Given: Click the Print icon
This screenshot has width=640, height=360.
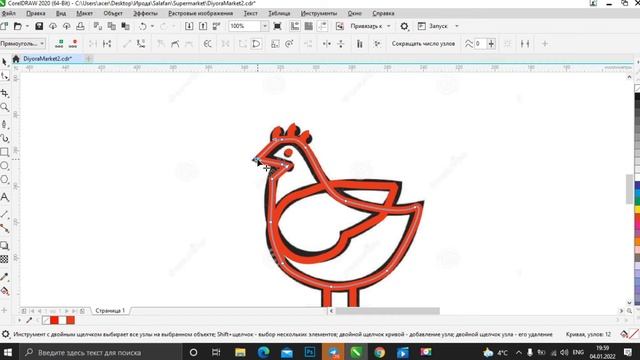Looking at the screenshot, I should [80, 26].
